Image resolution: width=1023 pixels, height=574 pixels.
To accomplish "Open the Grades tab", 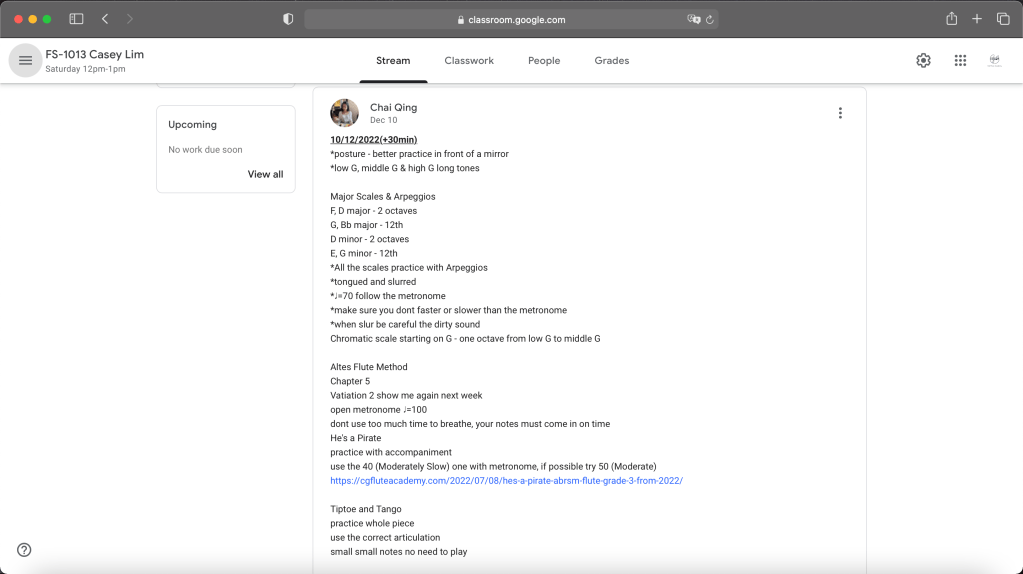I will 611,61.
